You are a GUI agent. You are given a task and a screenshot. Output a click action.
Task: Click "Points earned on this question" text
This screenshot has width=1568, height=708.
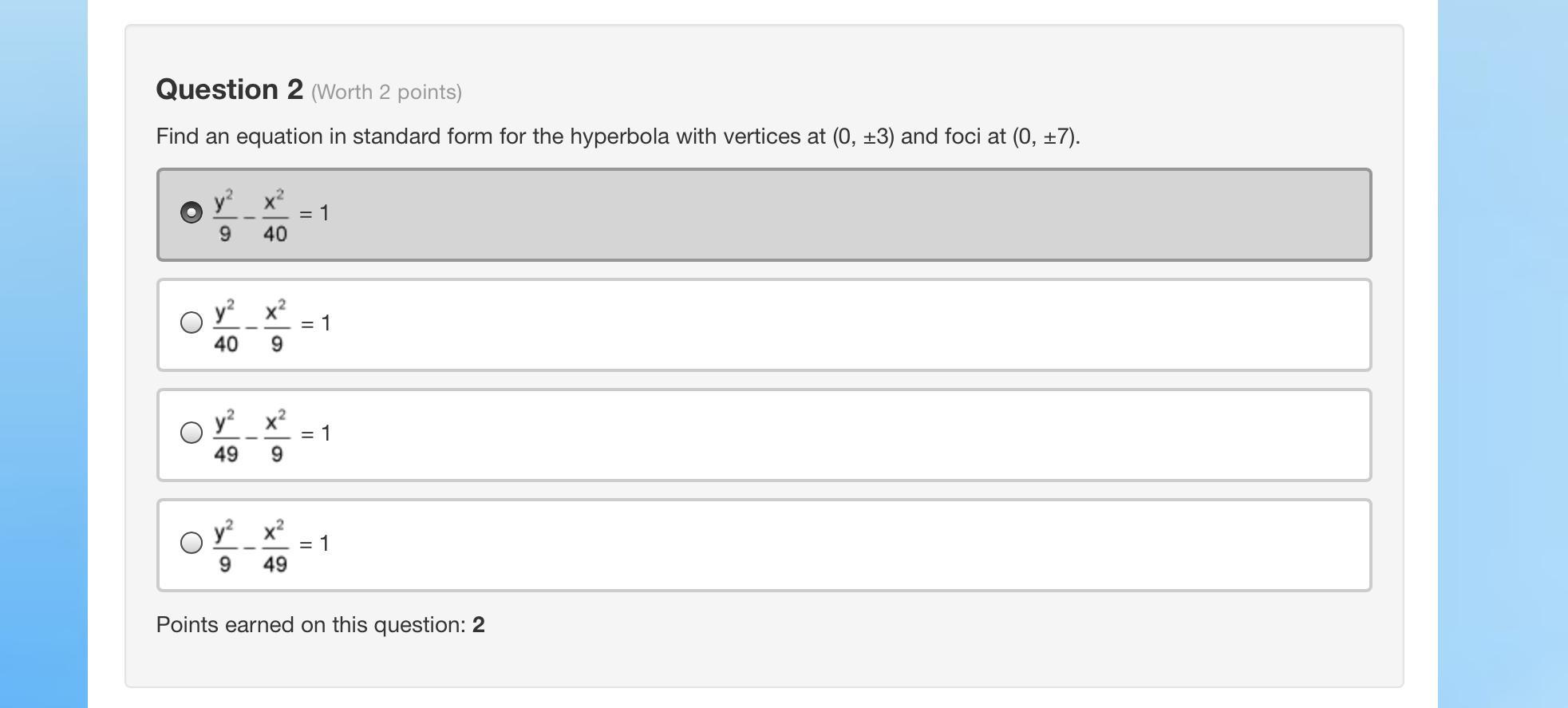pyautogui.click(x=310, y=625)
